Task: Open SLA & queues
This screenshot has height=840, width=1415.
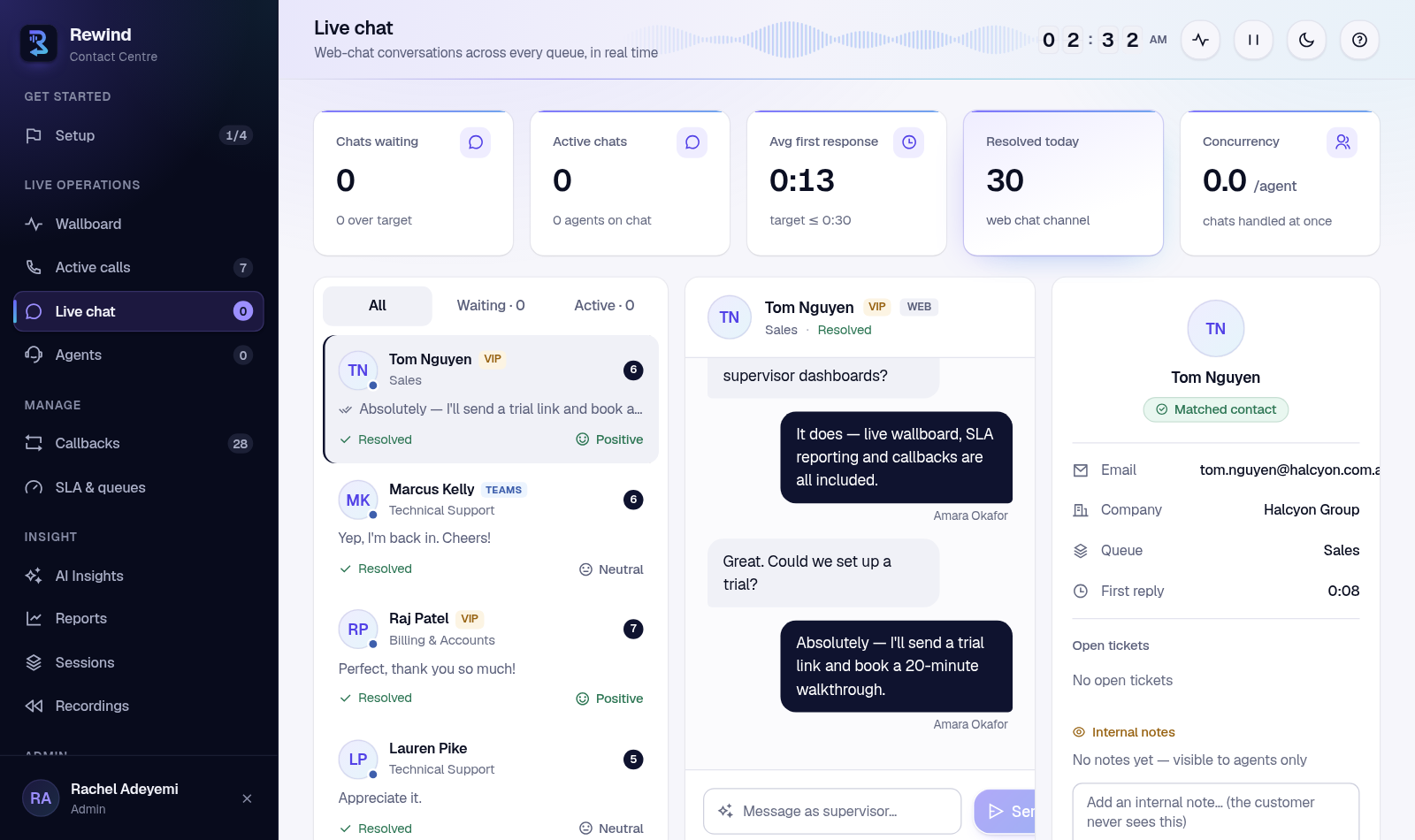Action: click(x=139, y=487)
